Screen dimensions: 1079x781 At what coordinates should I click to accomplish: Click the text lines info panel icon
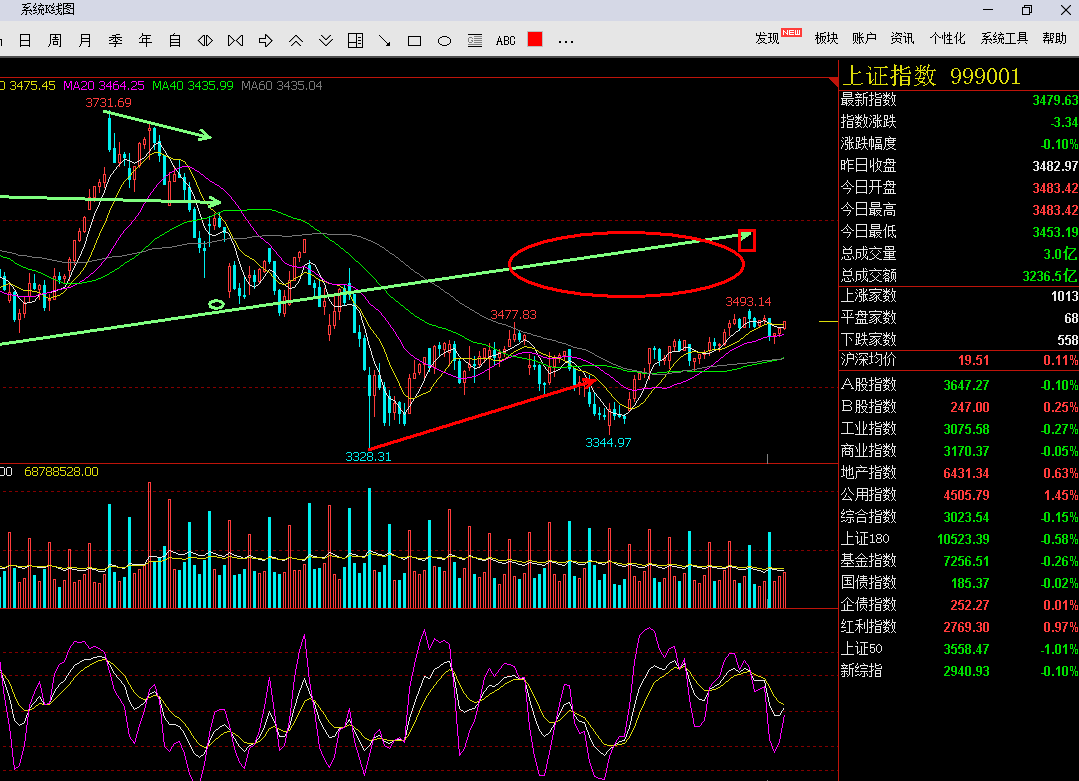click(x=475, y=41)
